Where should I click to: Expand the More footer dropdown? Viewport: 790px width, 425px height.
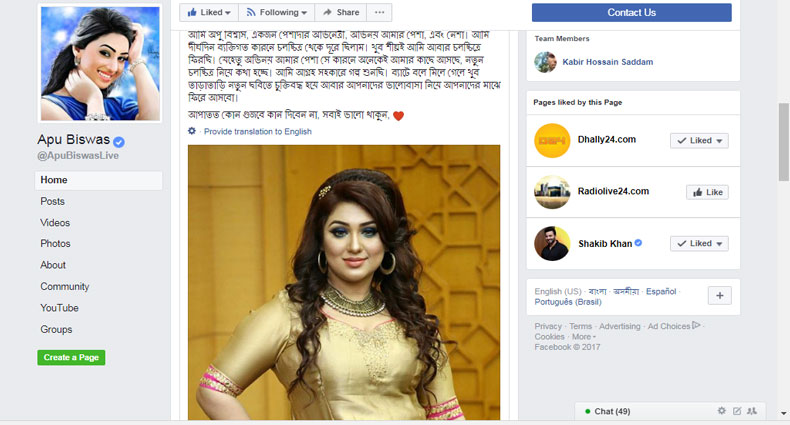pos(584,337)
